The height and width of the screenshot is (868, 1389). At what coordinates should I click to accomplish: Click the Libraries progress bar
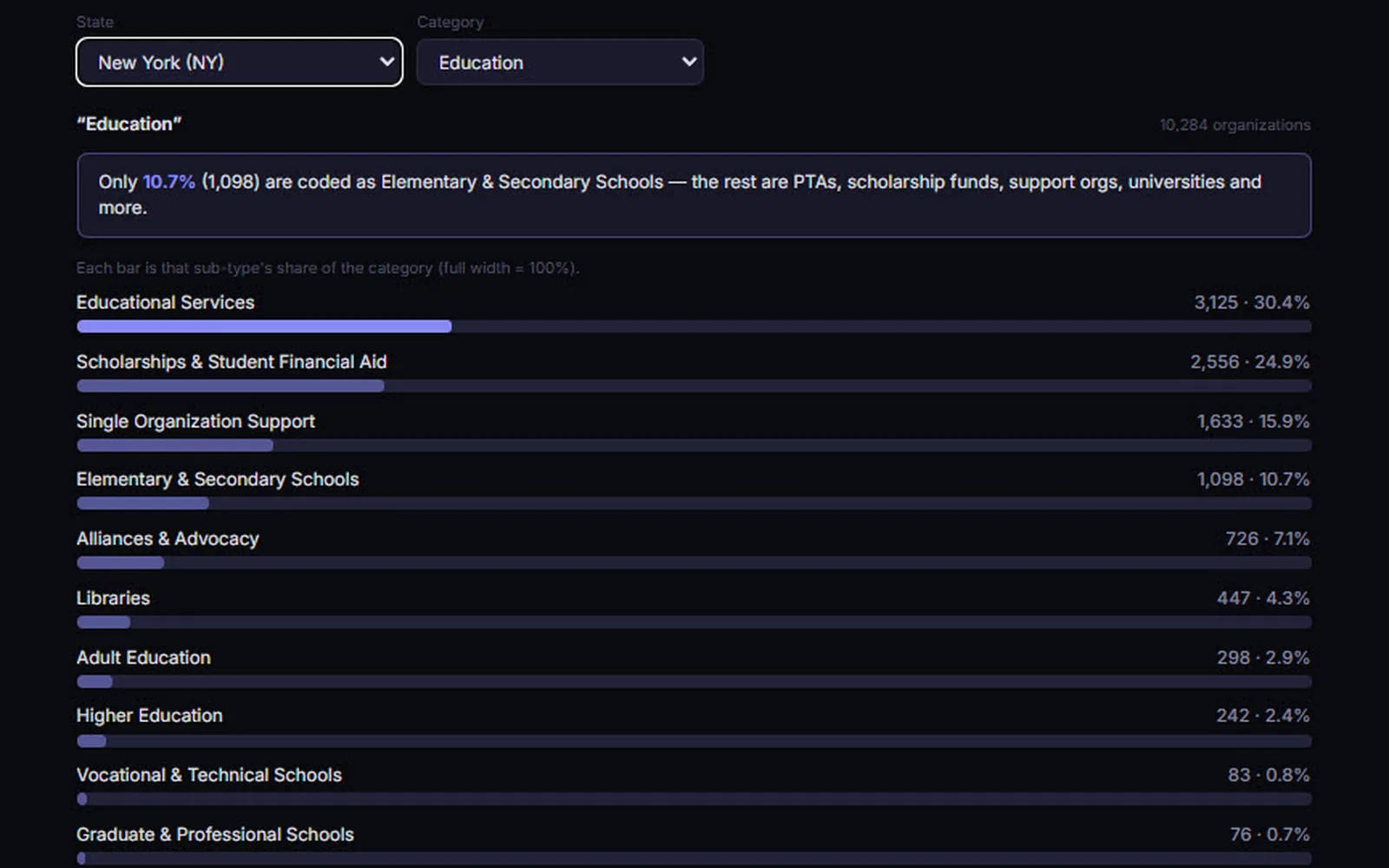(x=694, y=622)
